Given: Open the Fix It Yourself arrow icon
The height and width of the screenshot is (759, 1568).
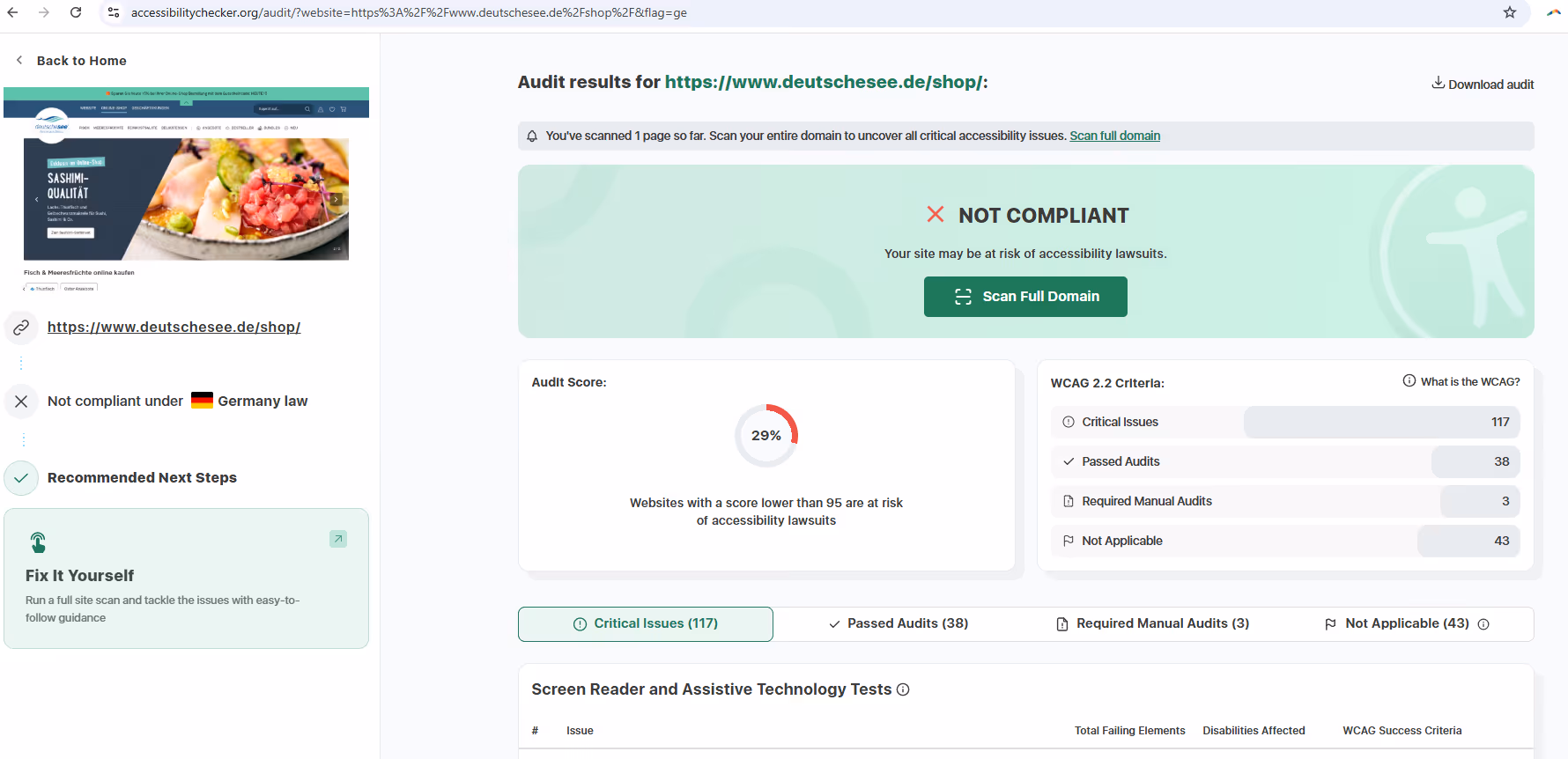Looking at the screenshot, I should 338,539.
